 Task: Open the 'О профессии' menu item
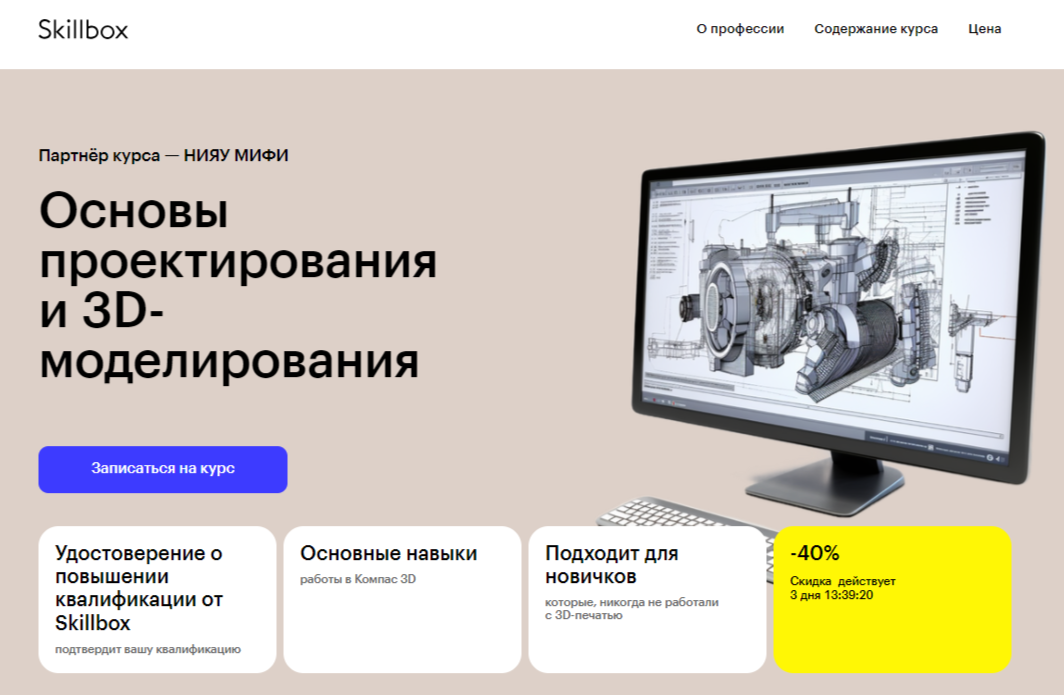pos(740,29)
